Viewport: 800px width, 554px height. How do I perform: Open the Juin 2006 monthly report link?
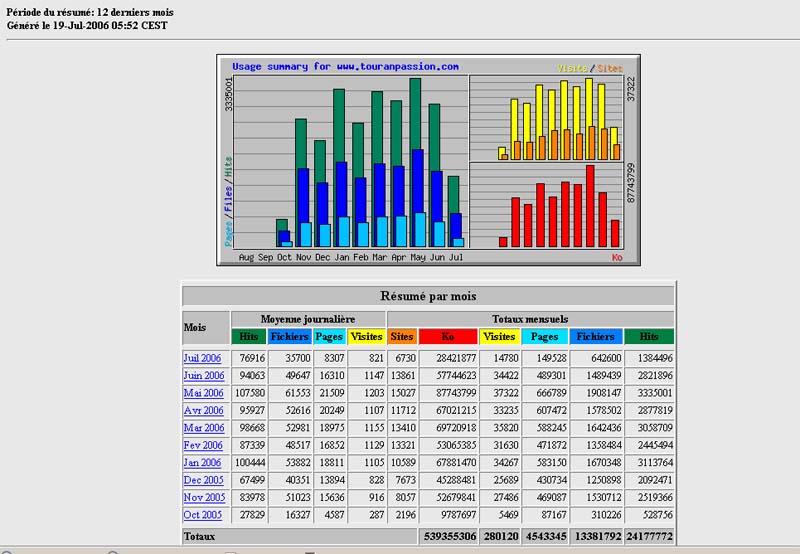coord(204,375)
